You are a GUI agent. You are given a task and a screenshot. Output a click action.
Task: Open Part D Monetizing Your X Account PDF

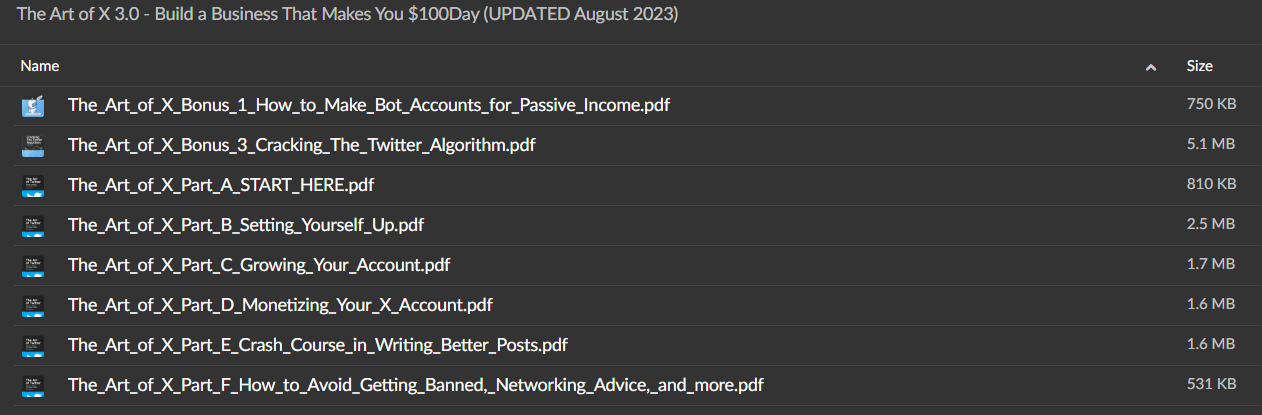click(x=280, y=305)
